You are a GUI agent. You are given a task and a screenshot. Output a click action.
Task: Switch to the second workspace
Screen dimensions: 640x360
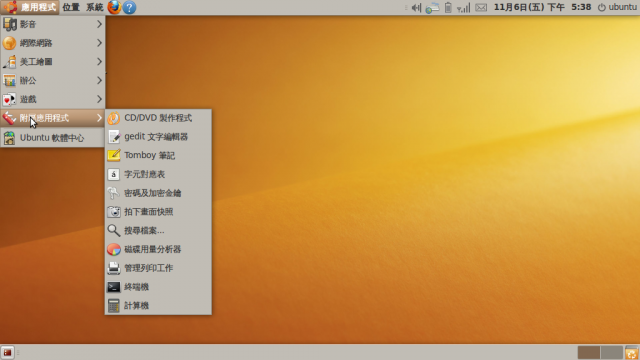[611, 353]
